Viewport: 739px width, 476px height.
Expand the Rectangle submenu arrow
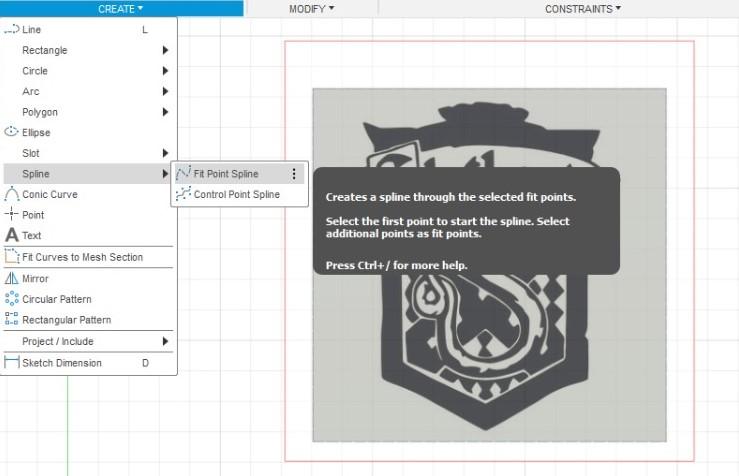(165, 50)
